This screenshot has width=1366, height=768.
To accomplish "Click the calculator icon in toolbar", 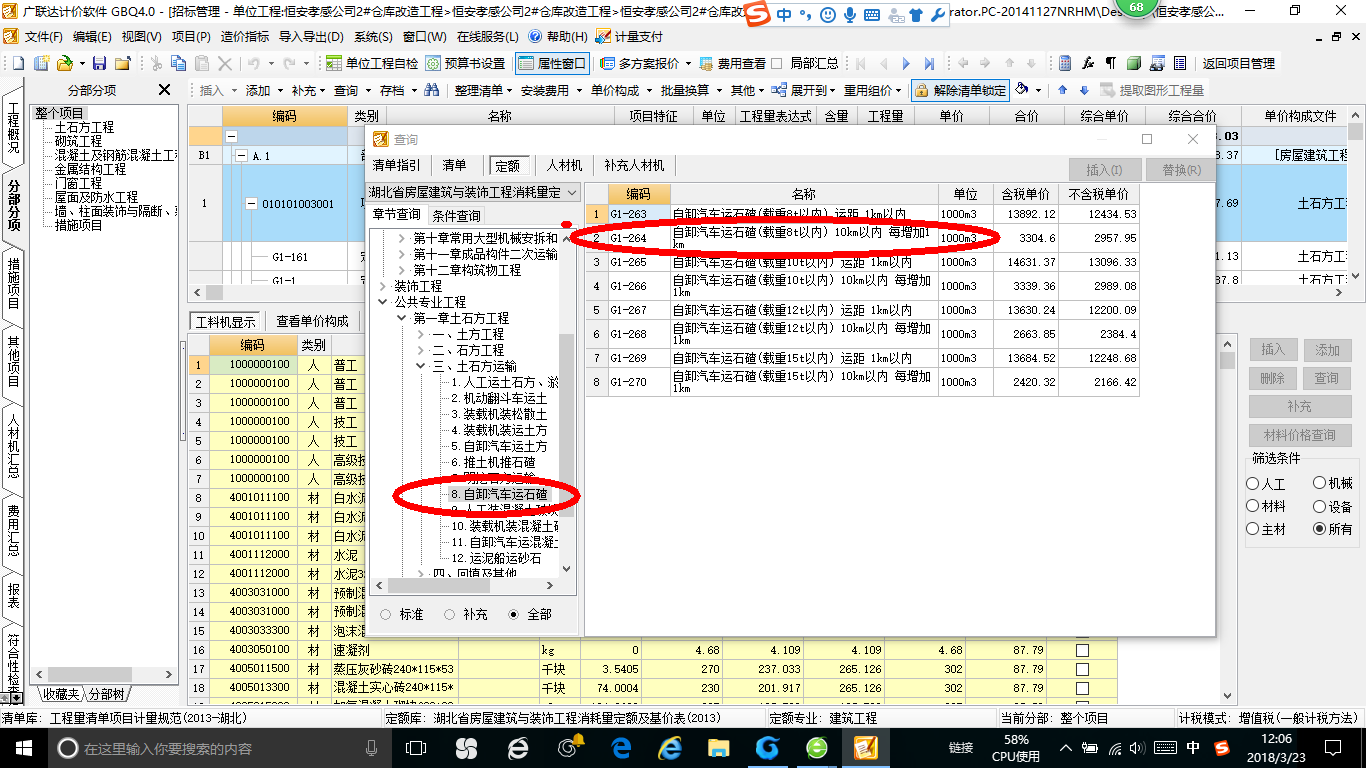I will click(1065, 63).
